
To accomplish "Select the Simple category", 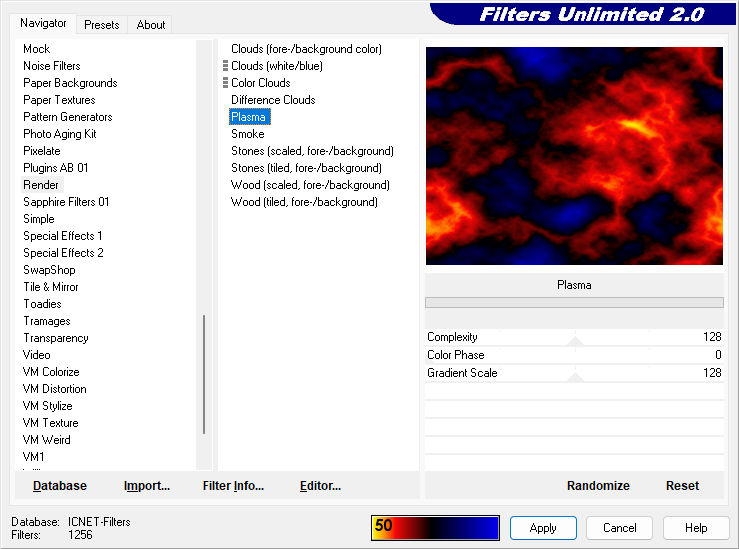I will [39, 219].
